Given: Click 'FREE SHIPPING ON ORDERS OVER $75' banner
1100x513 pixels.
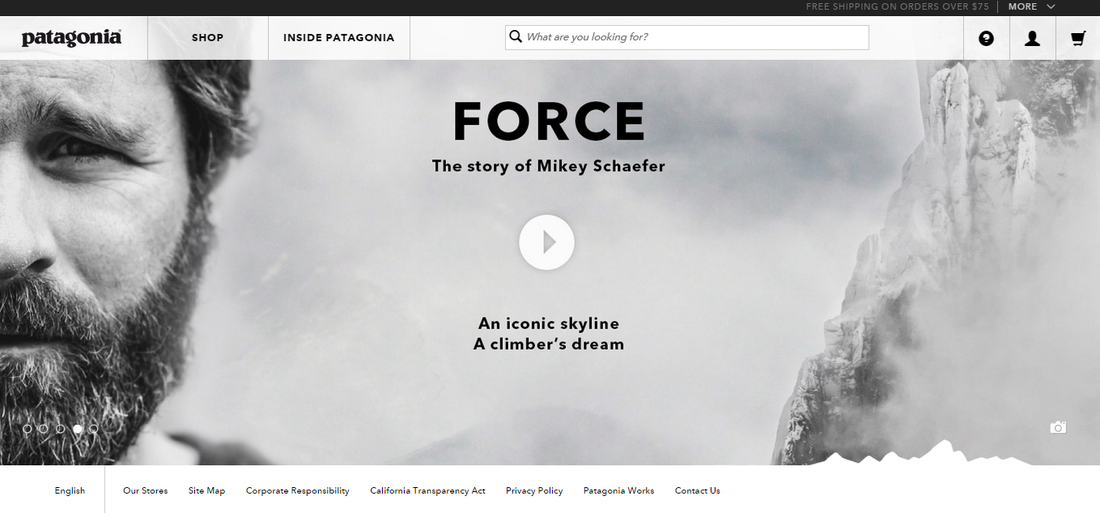Looking at the screenshot, I should pos(897,6).
